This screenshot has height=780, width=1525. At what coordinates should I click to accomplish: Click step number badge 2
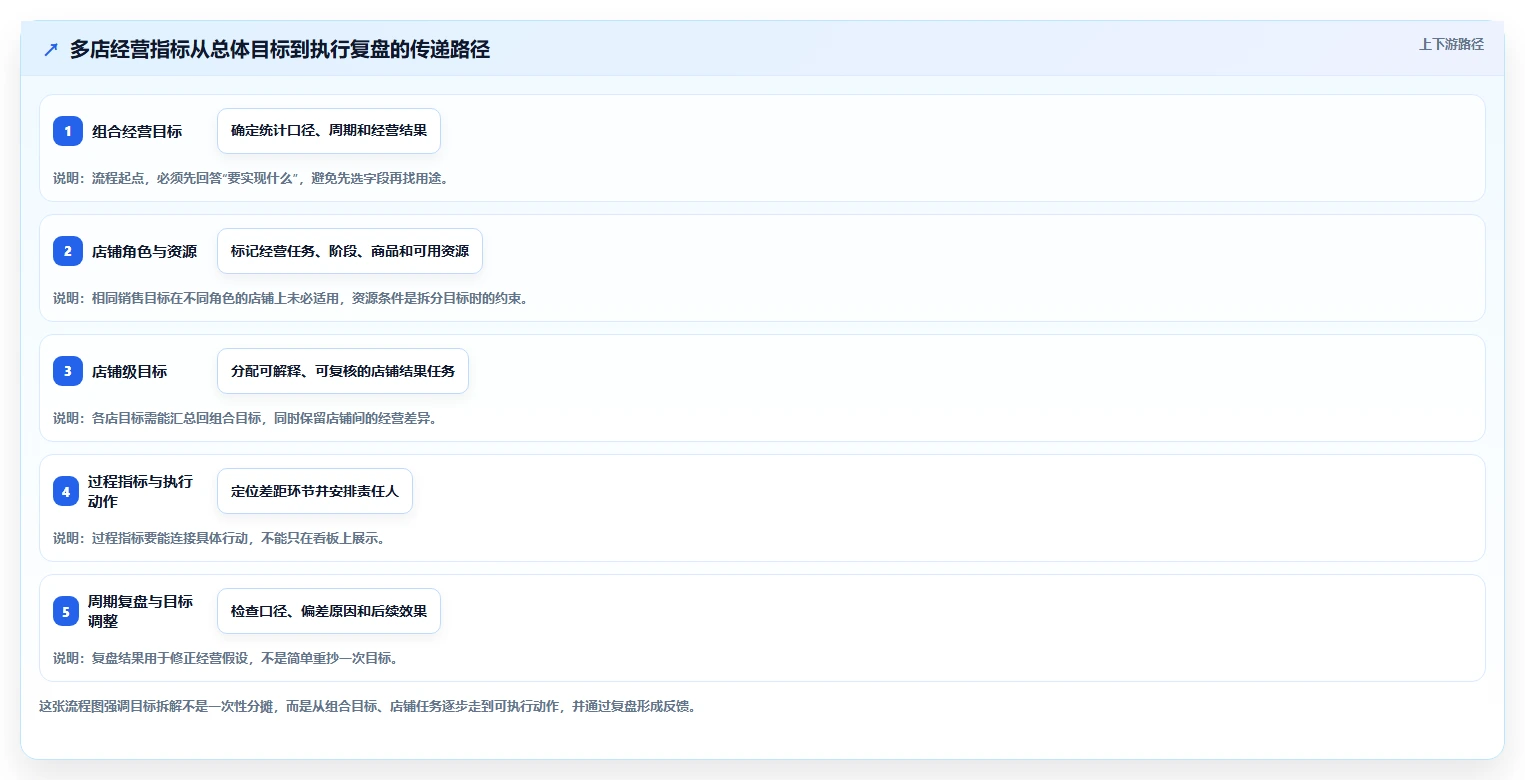[68, 251]
